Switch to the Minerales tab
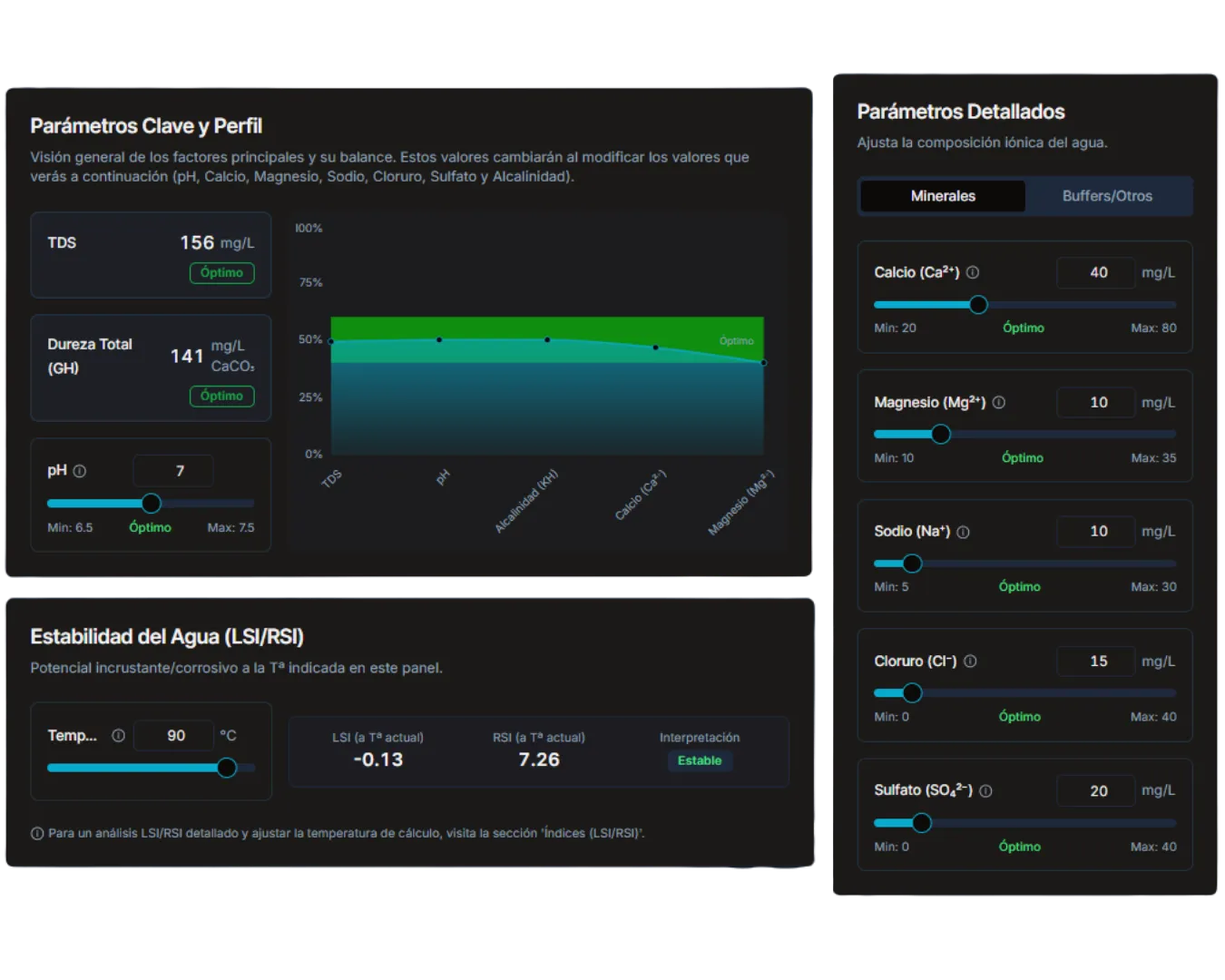This screenshot has width=1225, height=980. pyautogui.click(x=943, y=196)
